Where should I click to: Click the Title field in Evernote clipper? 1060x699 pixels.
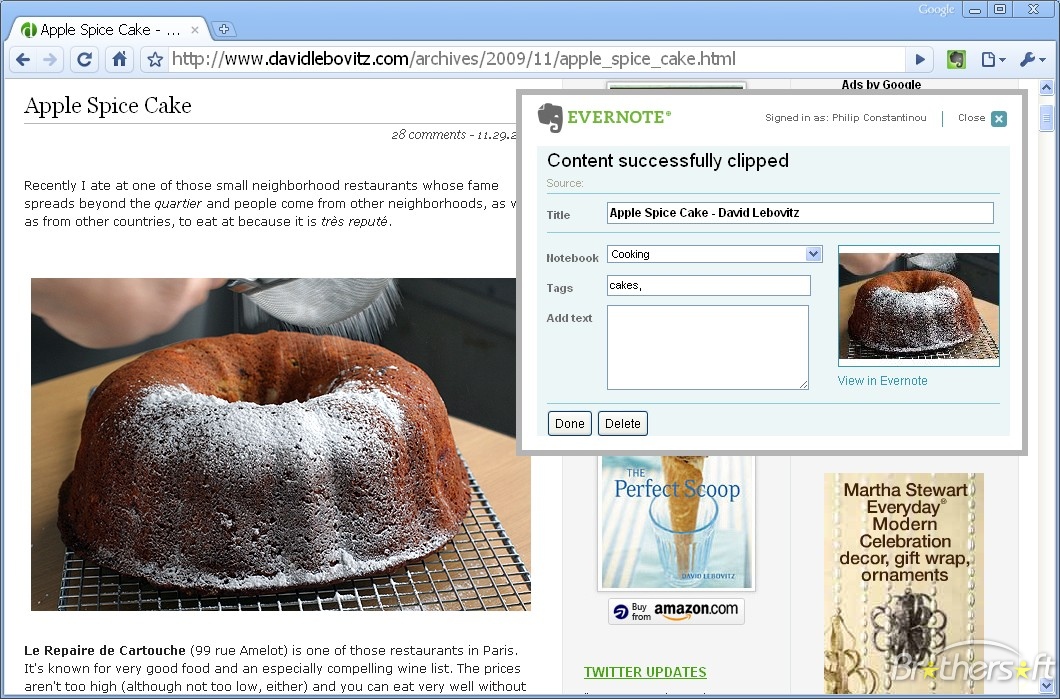coord(800,213)
